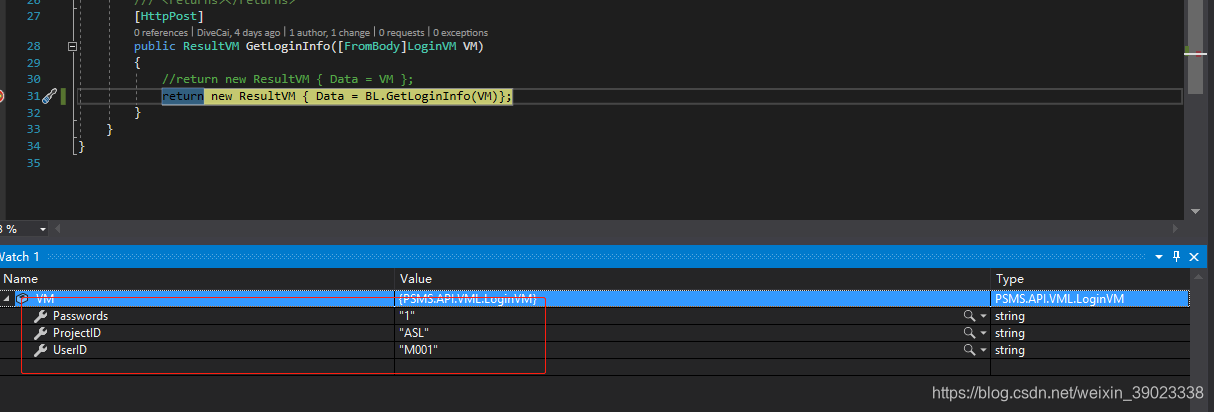This screenshot has height=412, width=1214.
Task: Open 'DiveCai, 4 days ago' CodeLens link
Action: (x=240, y=33)
